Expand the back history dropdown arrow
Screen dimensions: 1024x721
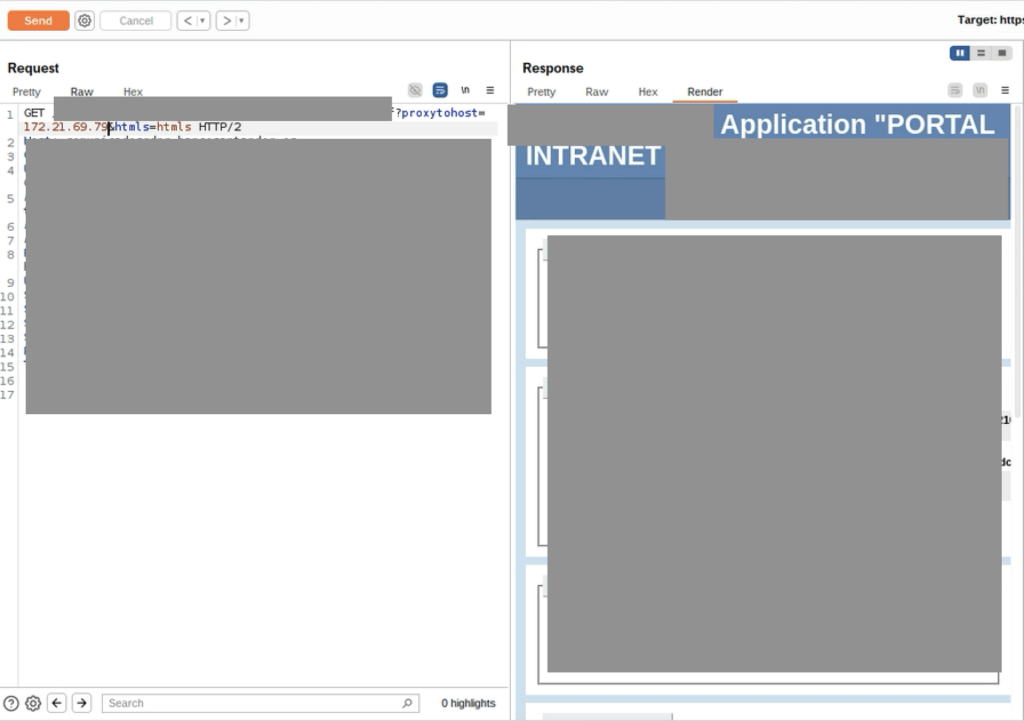coord(203,21)
